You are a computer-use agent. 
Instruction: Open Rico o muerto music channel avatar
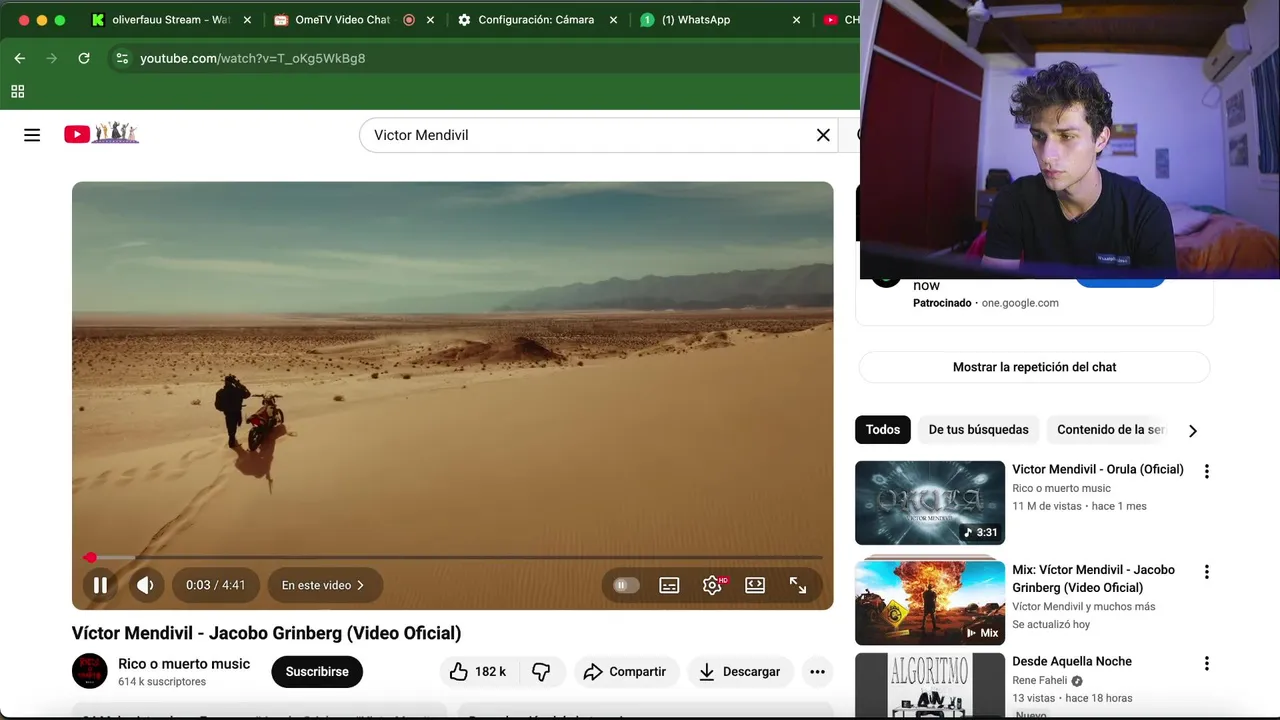coord(90,671)
